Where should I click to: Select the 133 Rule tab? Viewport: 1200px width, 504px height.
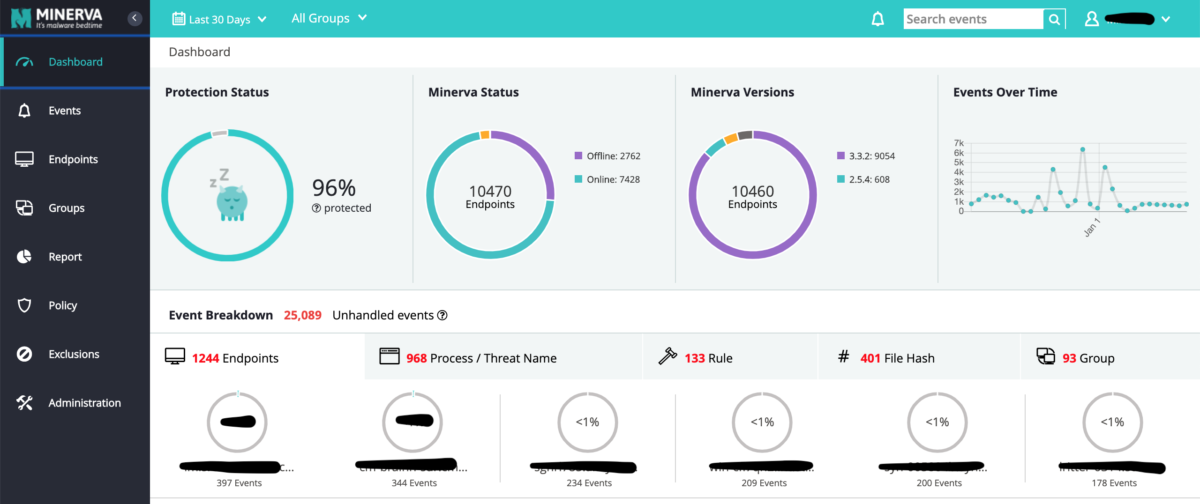(730, 357)
